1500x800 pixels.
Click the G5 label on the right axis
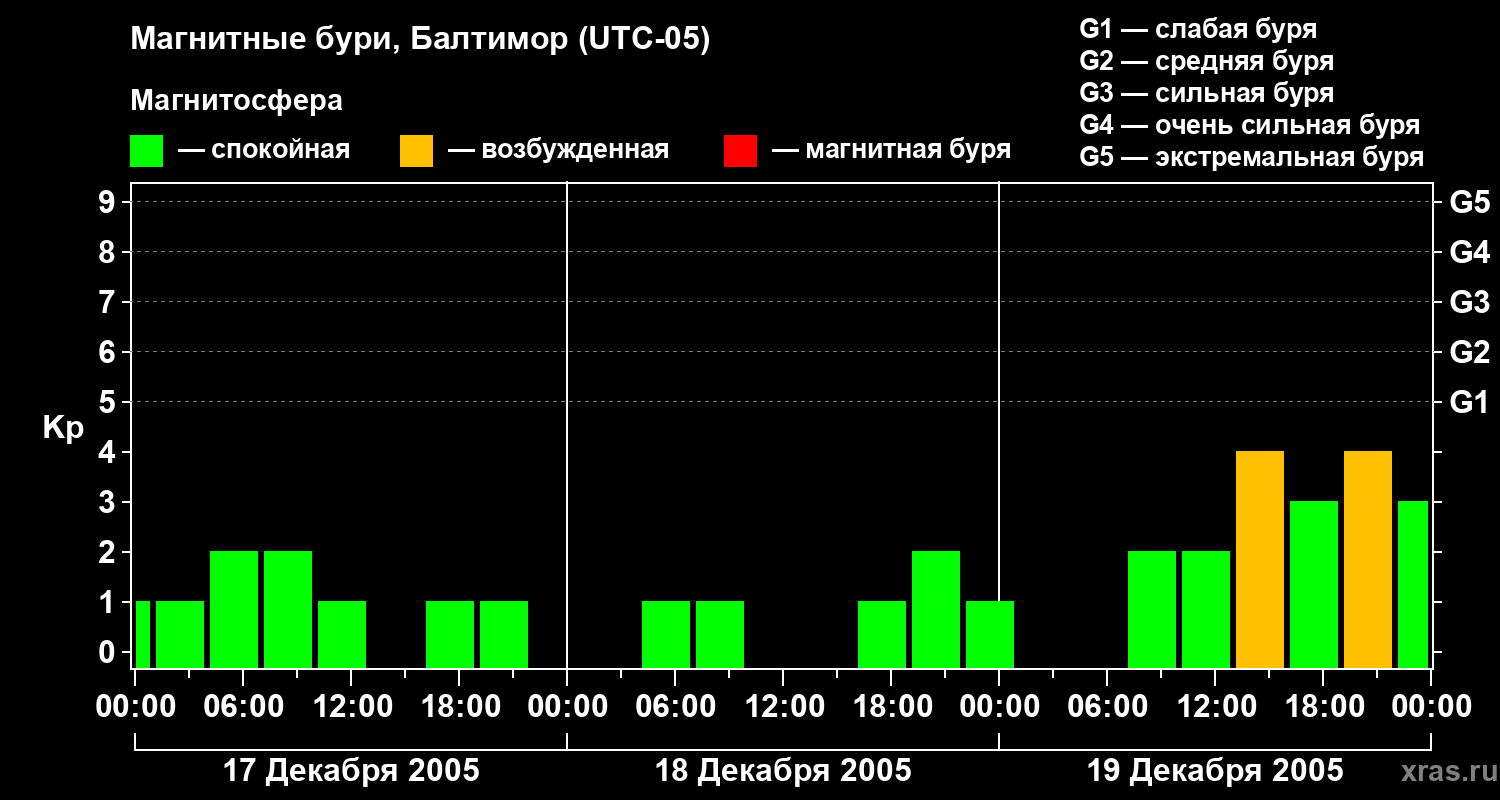point(1469,202)
